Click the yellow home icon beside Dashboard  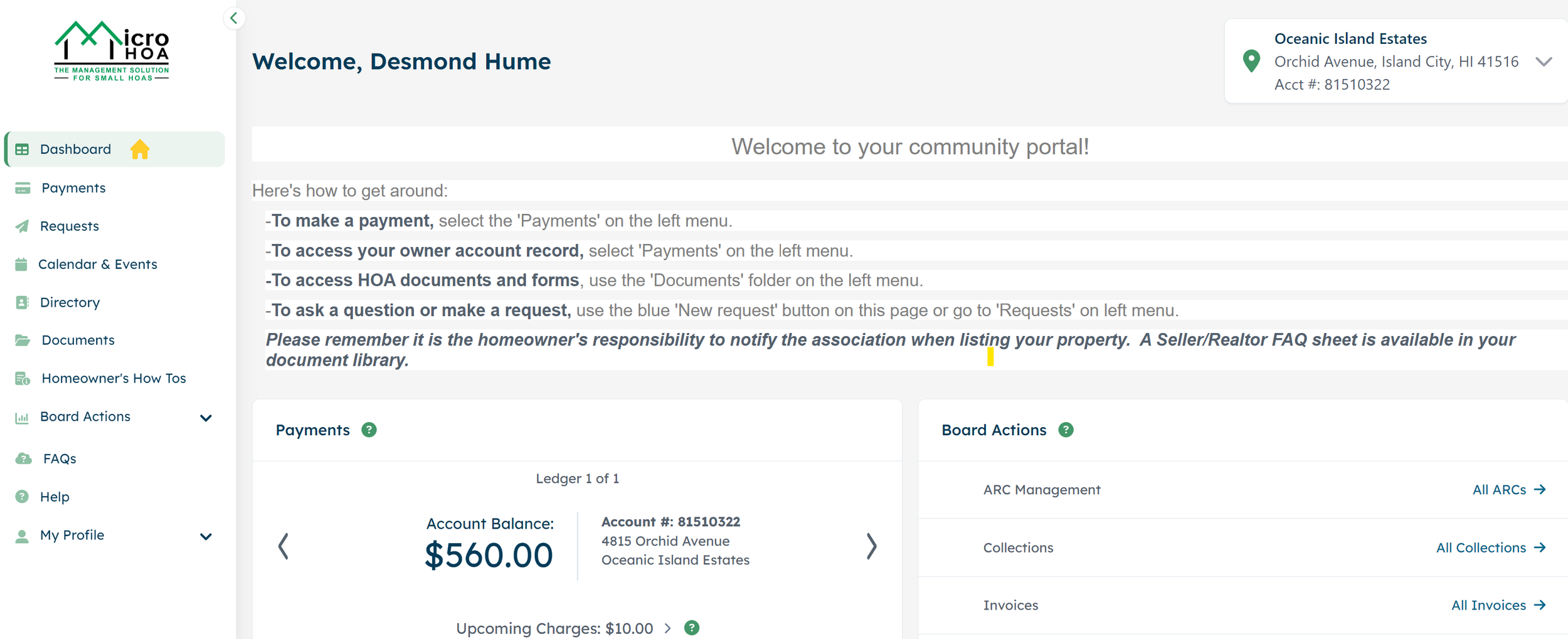click(x=140, y=149)
